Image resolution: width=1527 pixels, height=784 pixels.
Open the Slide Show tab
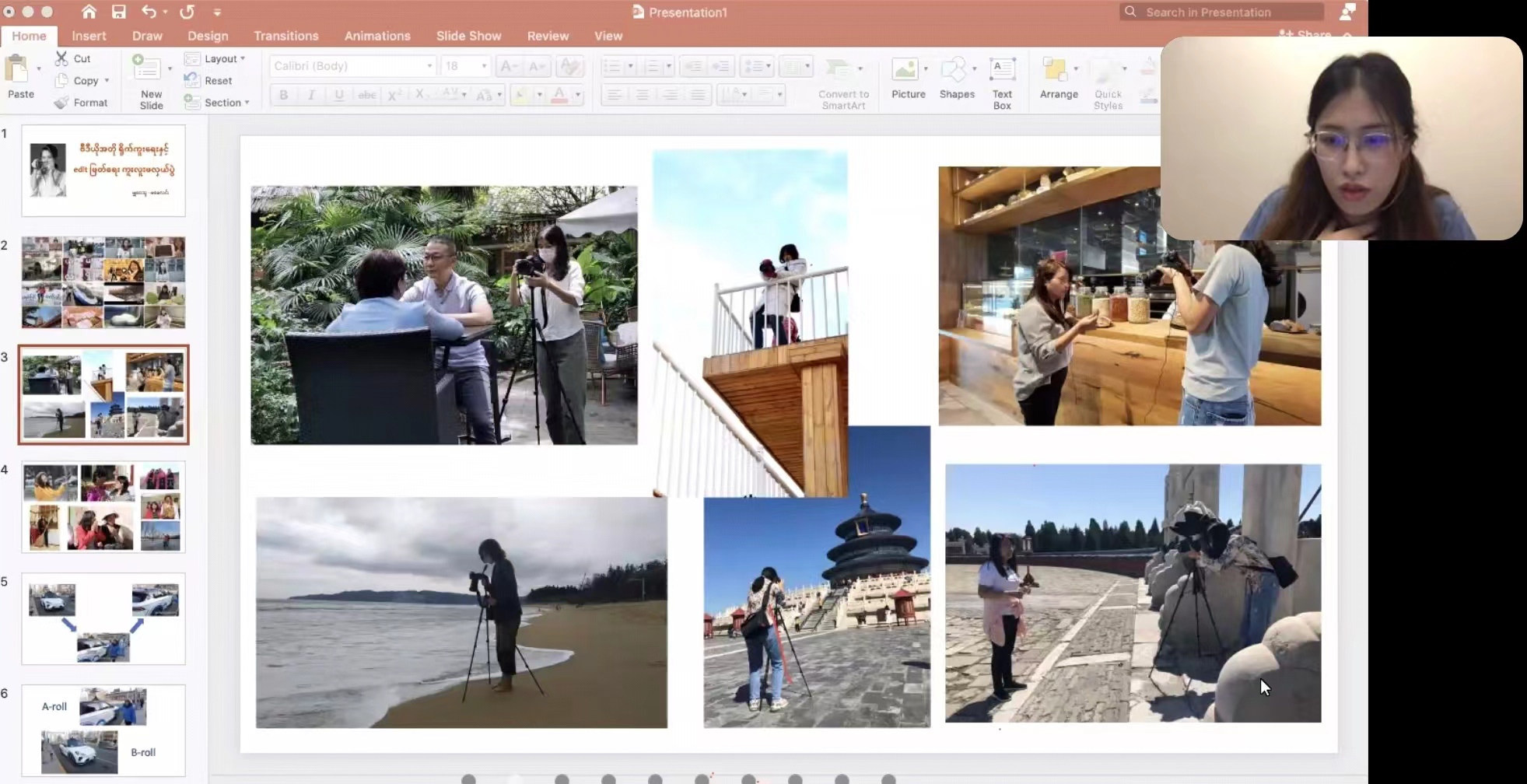pos(468,36)
